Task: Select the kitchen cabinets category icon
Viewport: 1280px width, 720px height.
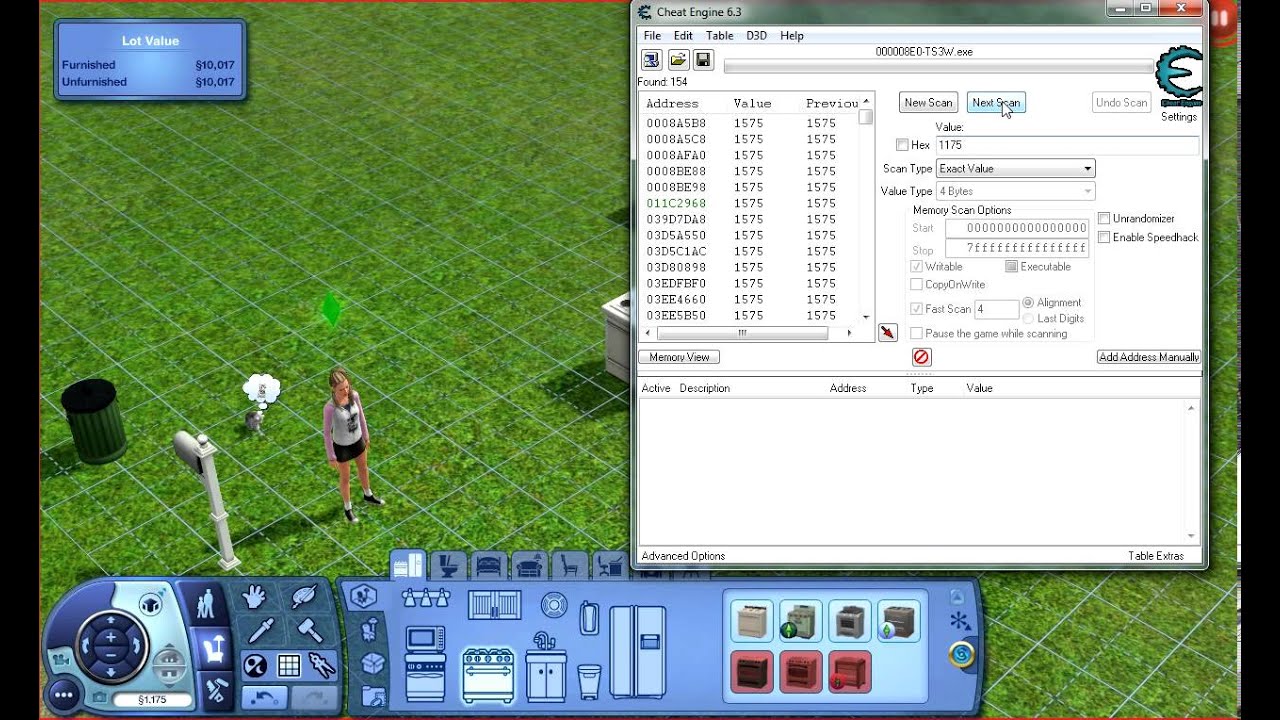Action: click(x=495, y=605)
